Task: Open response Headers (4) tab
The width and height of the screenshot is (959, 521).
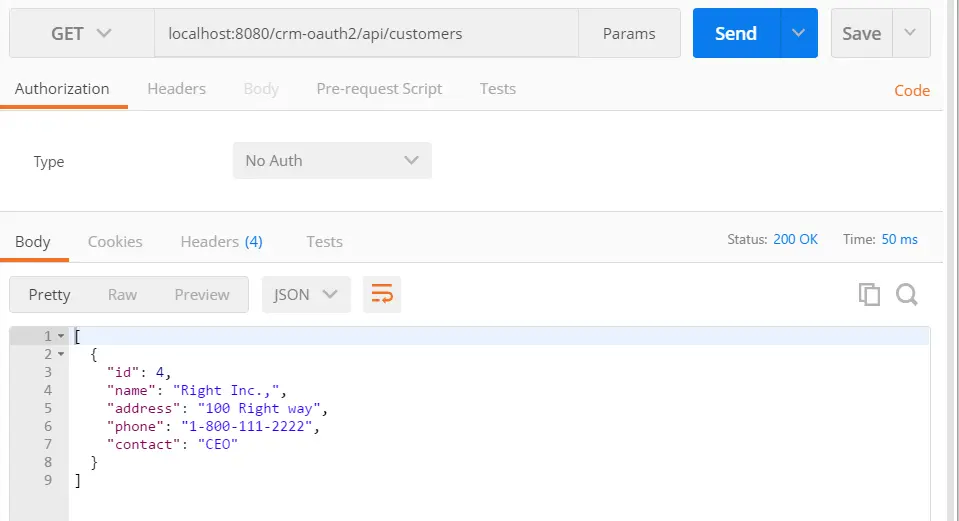Action: [221, 242]
